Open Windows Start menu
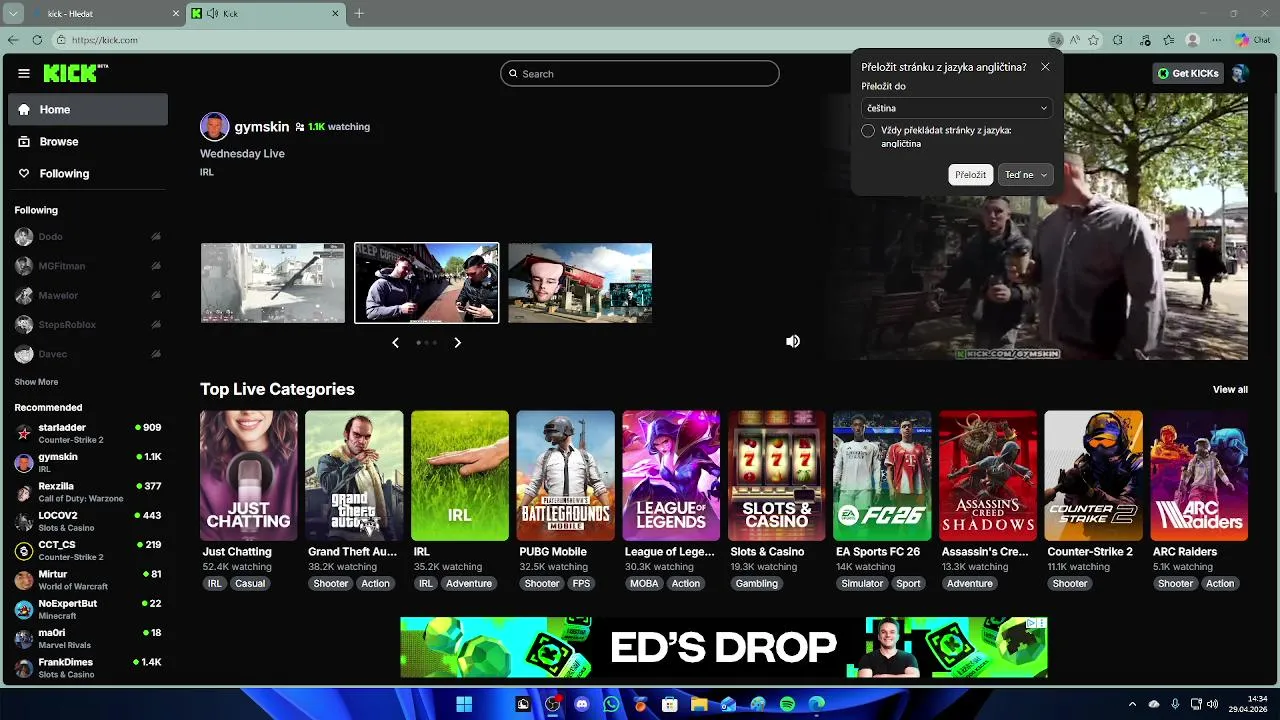 464,704
